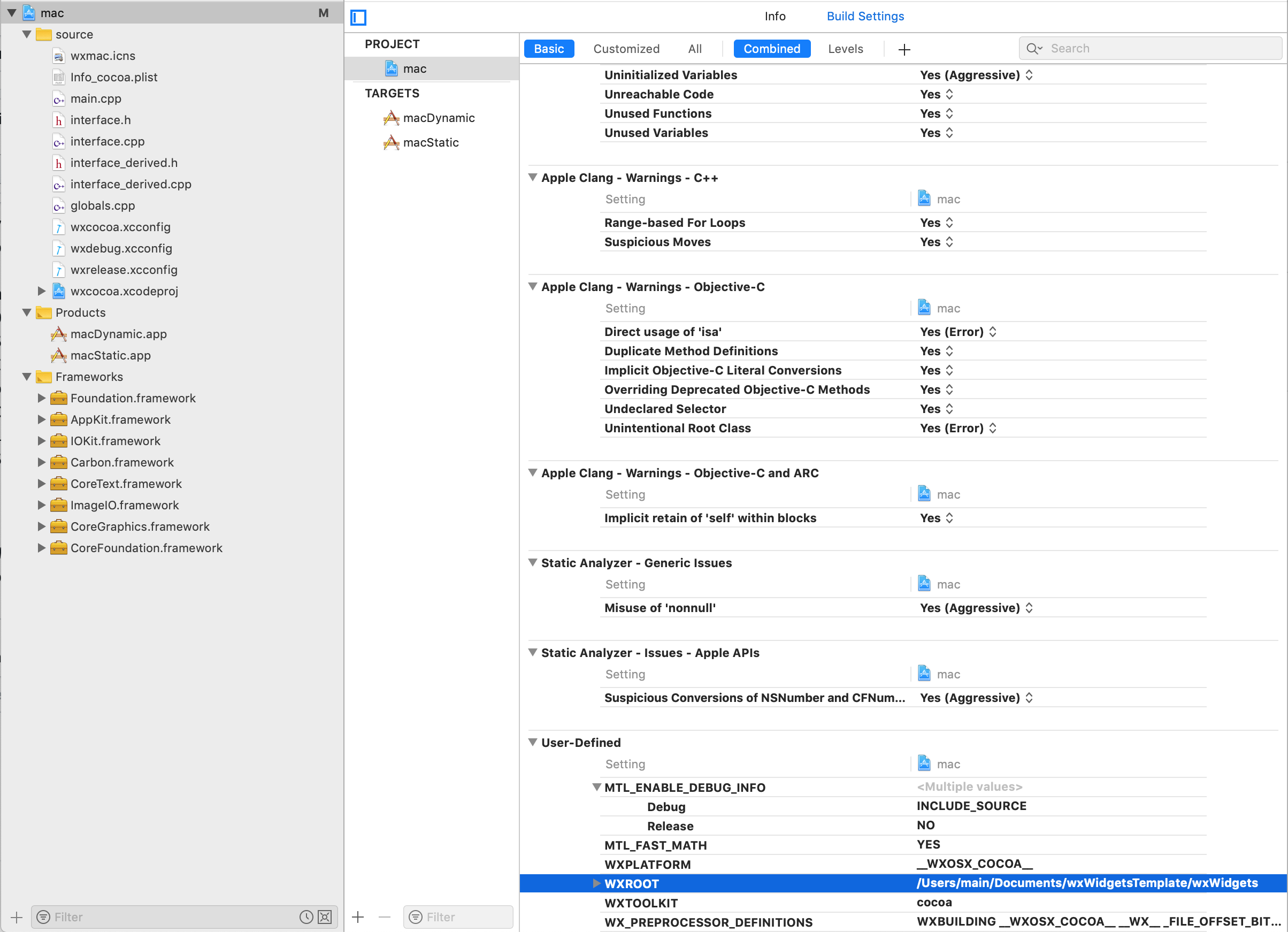The width and height of the screenshot is (1288, 932).
Task: Click the remove target minus icon
Action: (385, 916)
